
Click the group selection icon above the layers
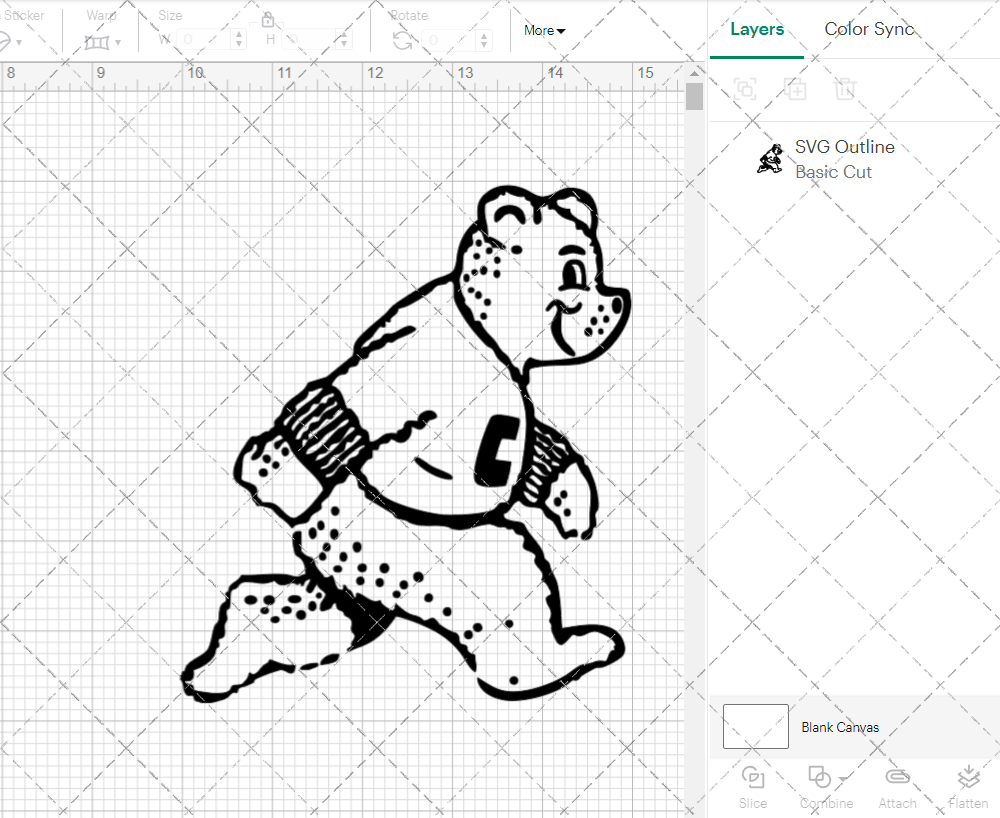pyautogui.click(x=745, y=89)
